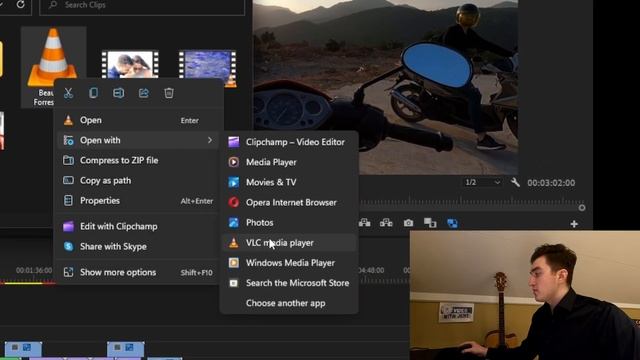This screenshot has height=360, width=640.
Task: Click the refresh icon beside Search Clips
Action: point(20,5)
